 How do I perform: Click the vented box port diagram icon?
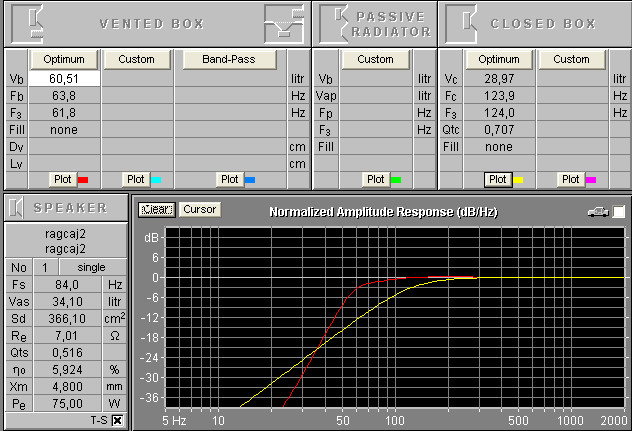[284, 24]
